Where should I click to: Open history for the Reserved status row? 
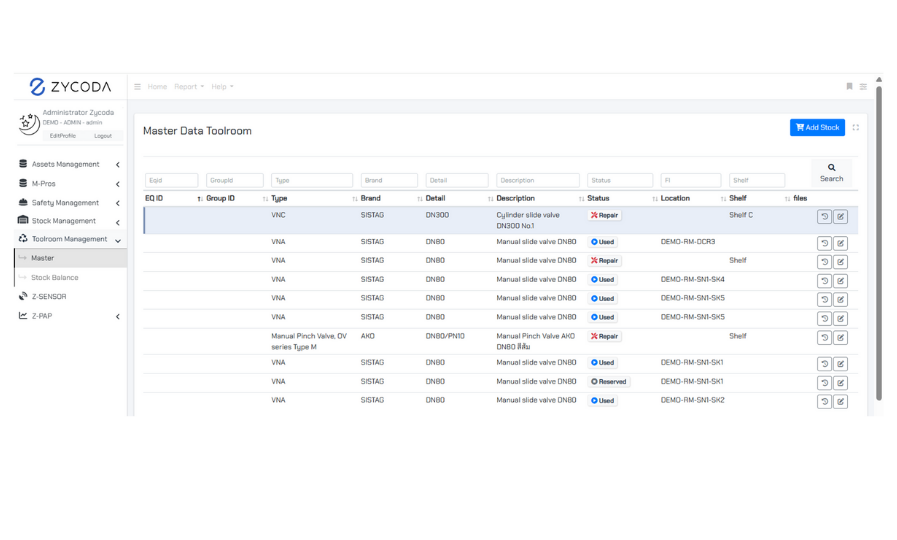pos(824,383)
